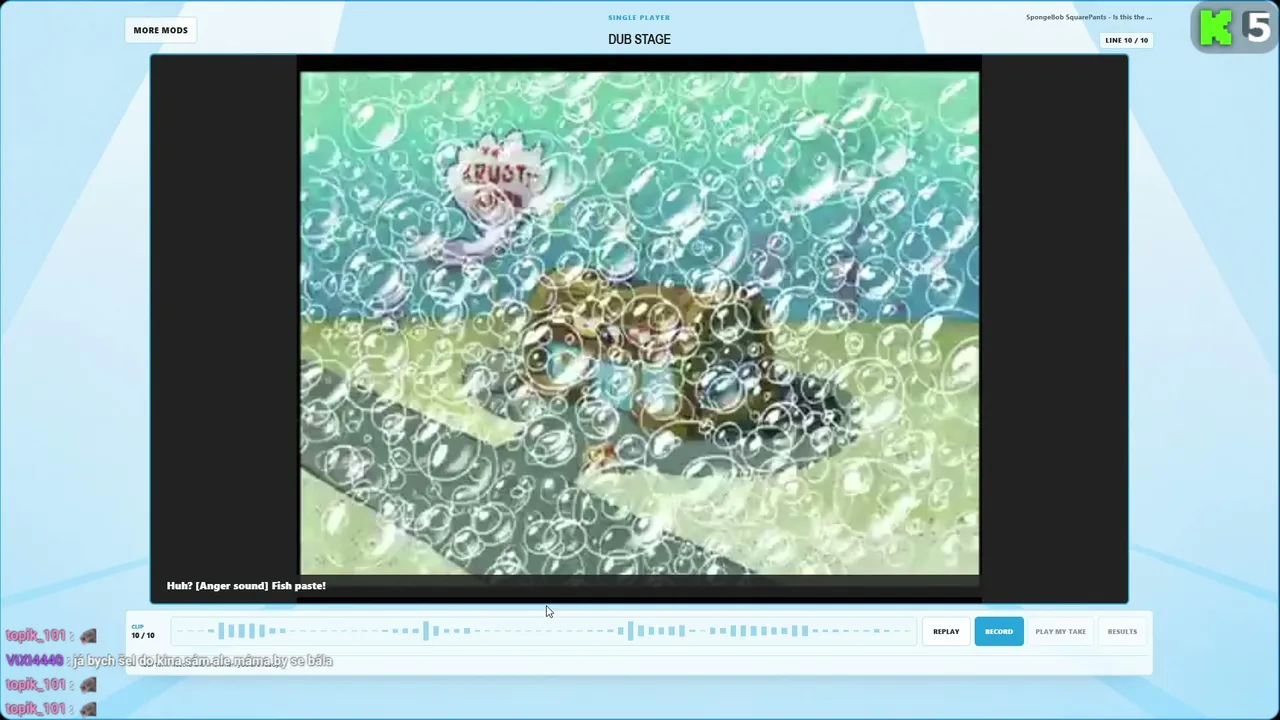1280x720 pixels.
Task: Click the "CLIP 10 / 10" indicator
Action: tap(143, 631)
